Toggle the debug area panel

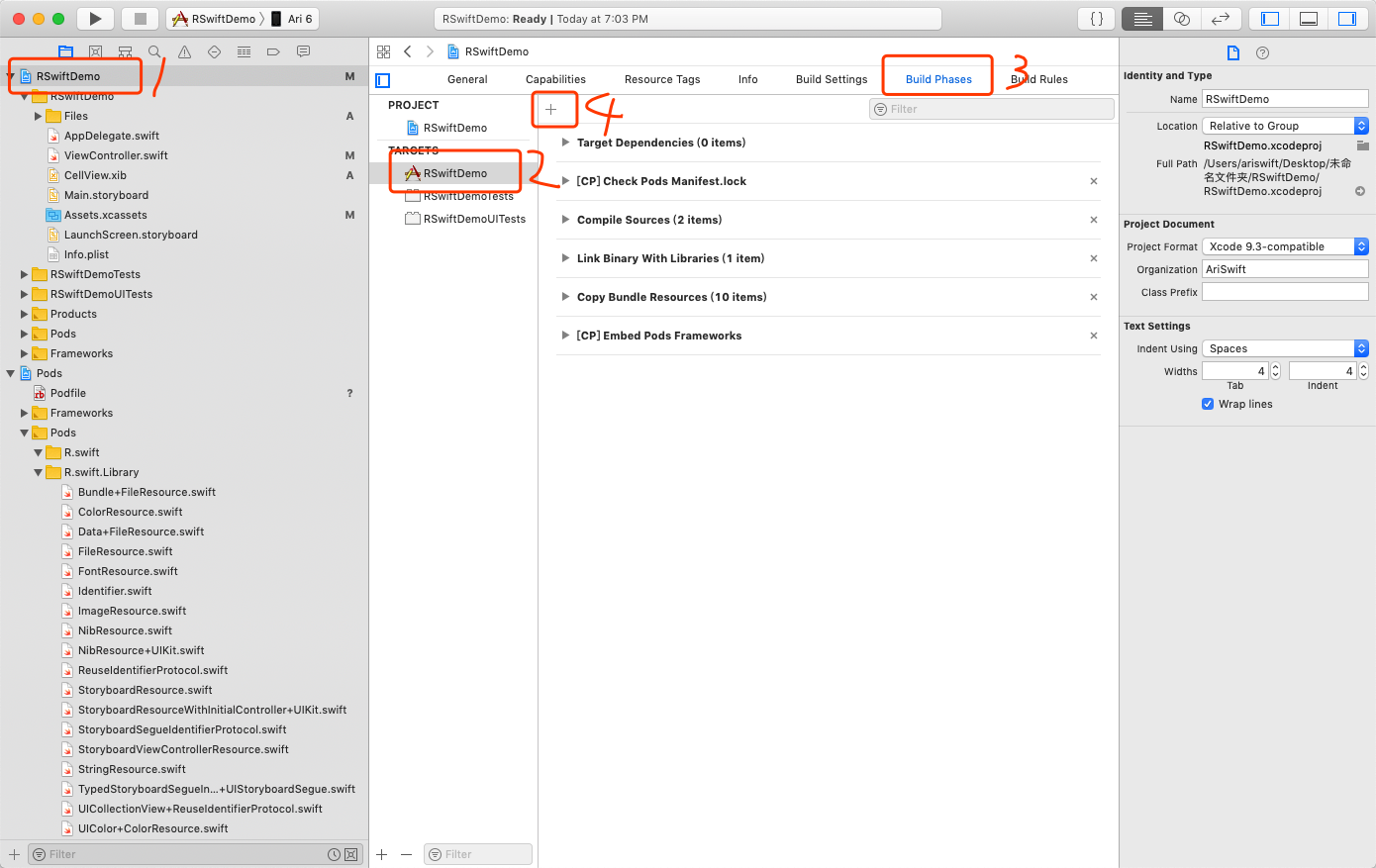(x=1309, y=19)
